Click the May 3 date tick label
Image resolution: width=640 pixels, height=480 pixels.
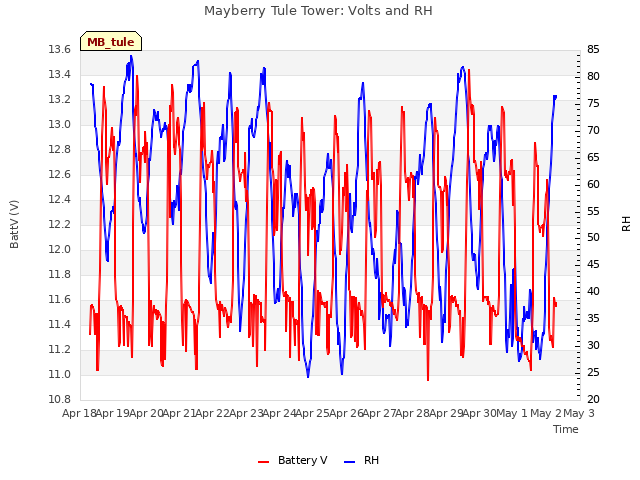pos(579,413)
